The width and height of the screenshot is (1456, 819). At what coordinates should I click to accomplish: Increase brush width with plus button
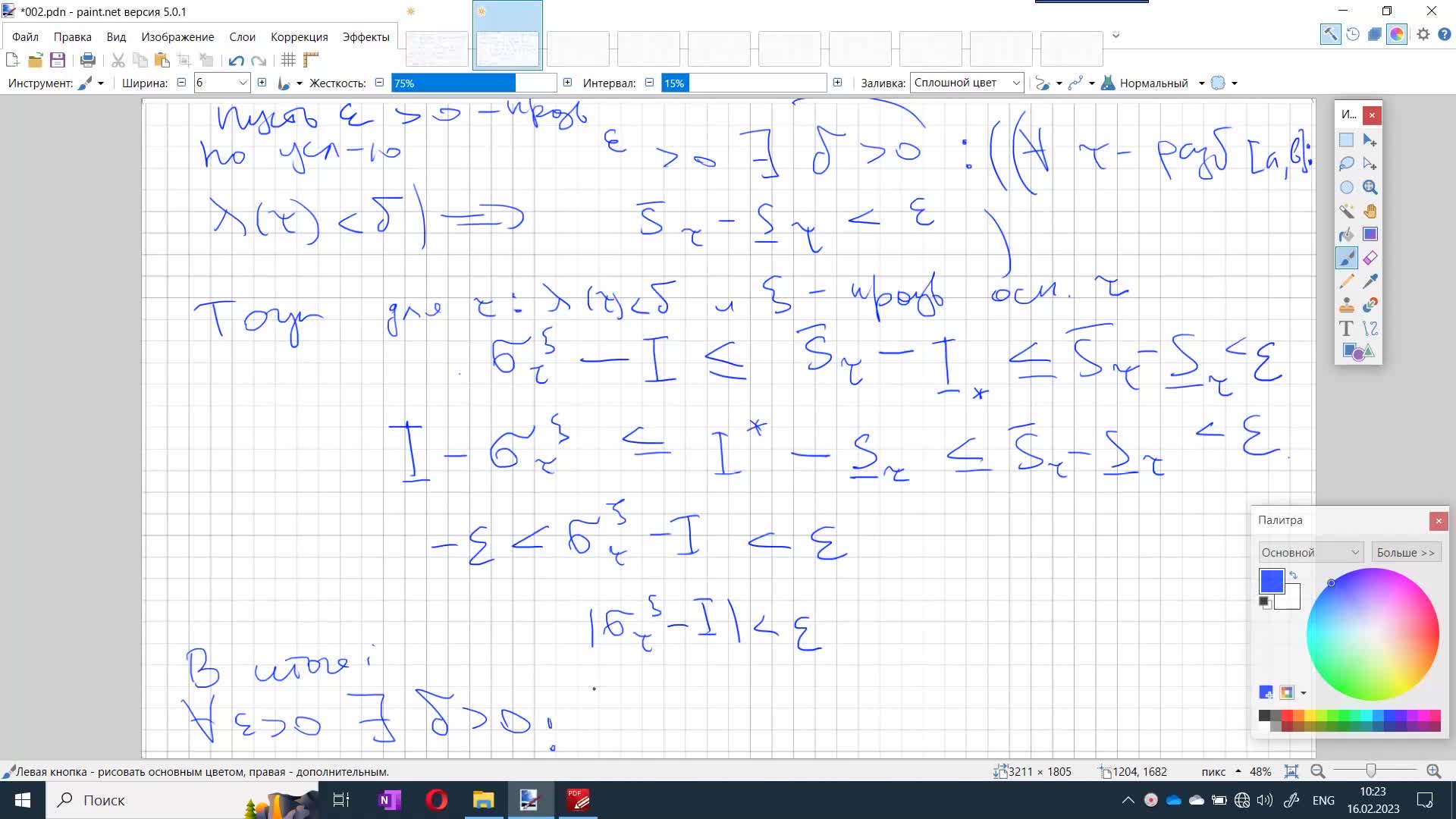pos(262,82)
